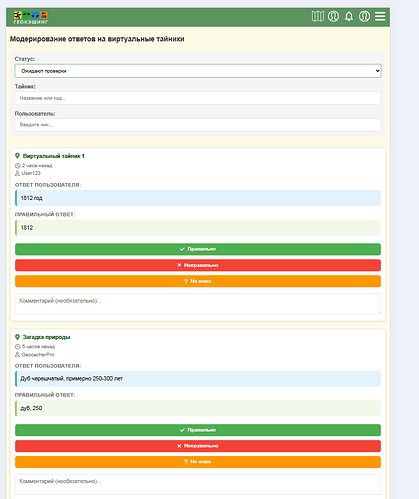
Task: Click comment field under Виртуальный тайник 1
Action: tap(198, 304)
